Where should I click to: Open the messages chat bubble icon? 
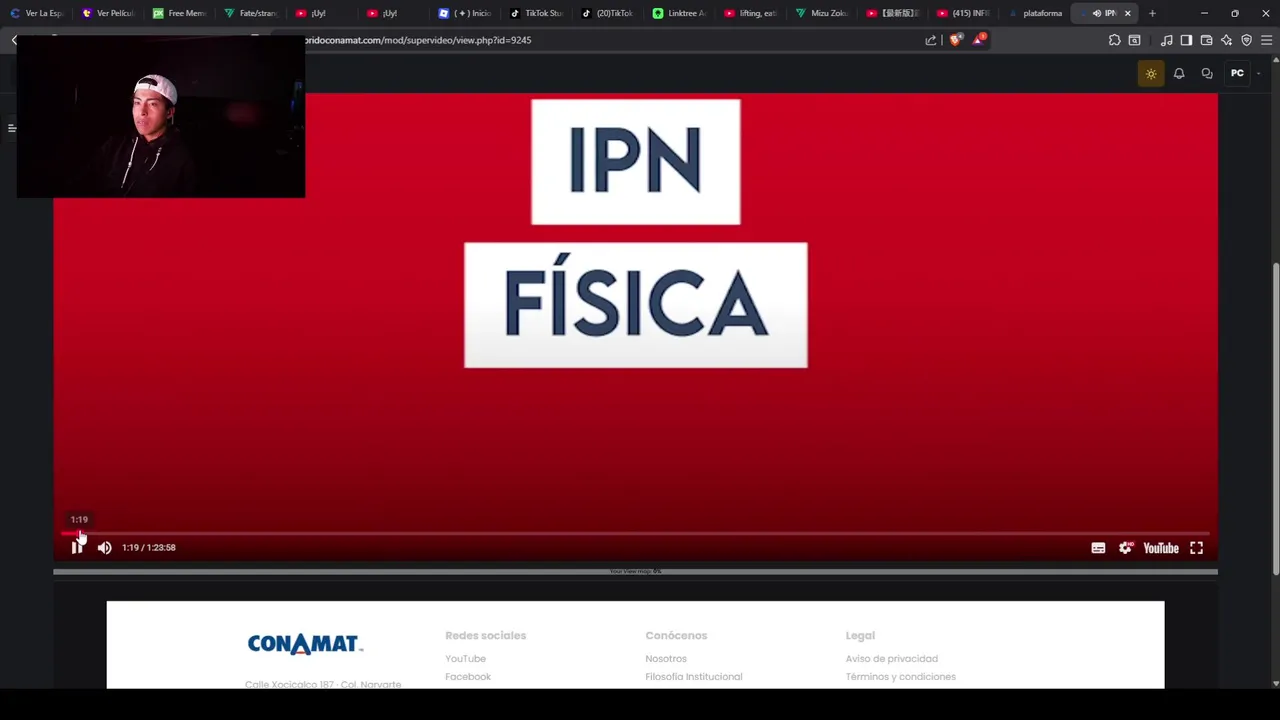(1207, 74)
